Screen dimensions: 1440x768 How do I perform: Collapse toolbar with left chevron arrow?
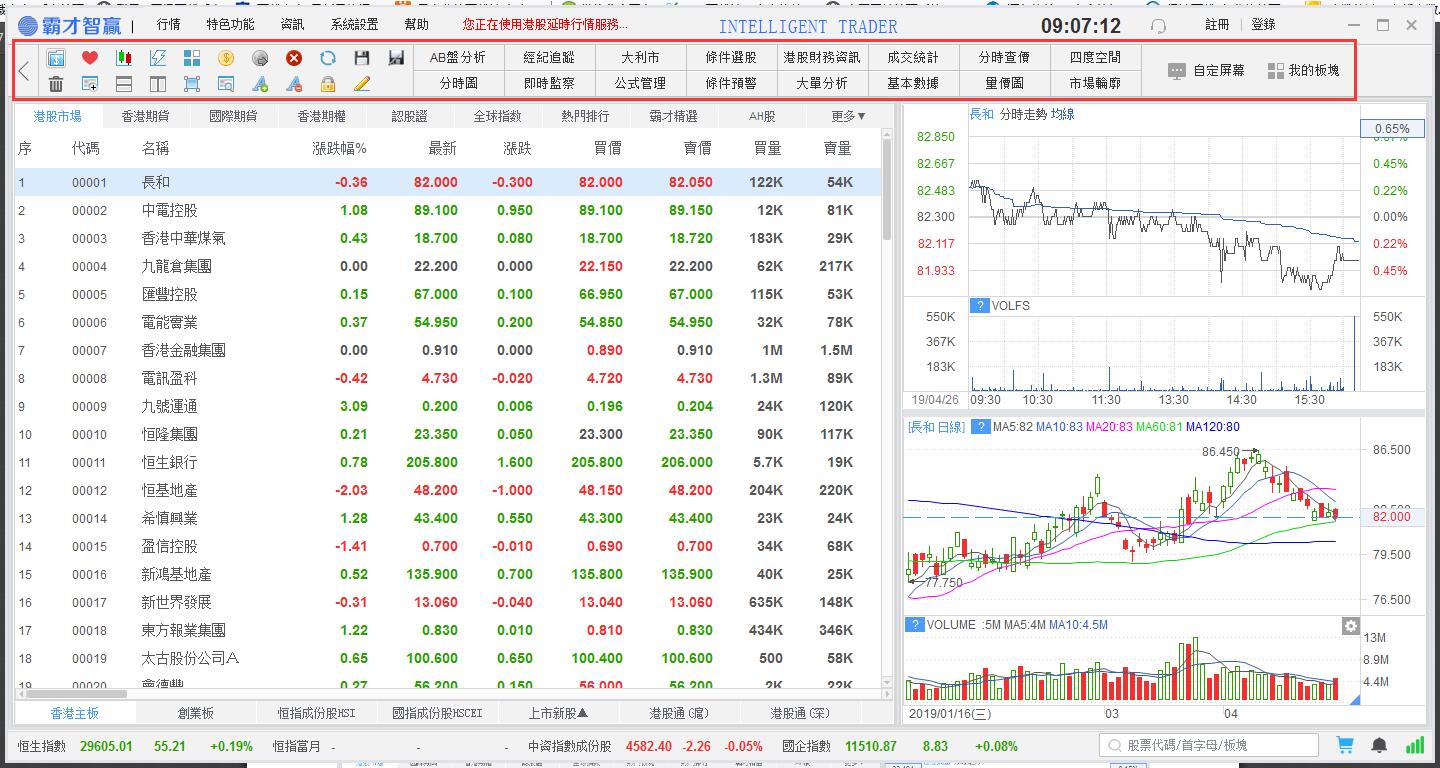pyautogui.click(x=25, y=70)
